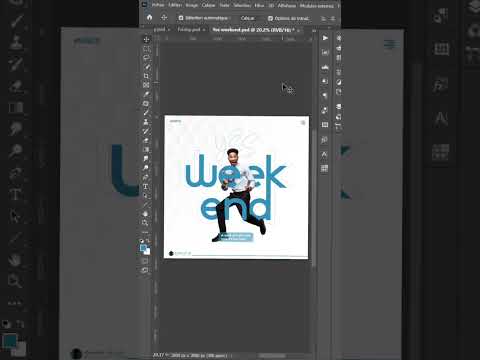The image size is (480, 360).
Task: Open the Image menu
Action: click(x=192, y=5)
